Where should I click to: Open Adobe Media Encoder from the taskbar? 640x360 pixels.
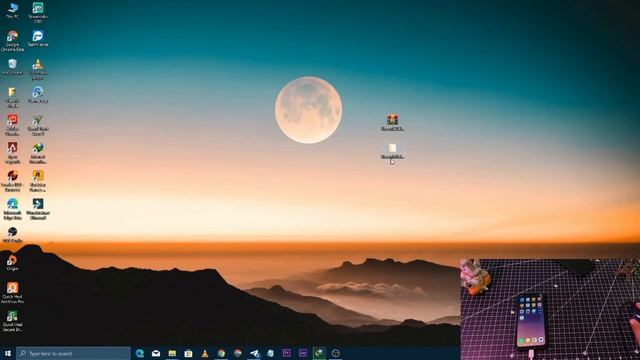[303, 353]
